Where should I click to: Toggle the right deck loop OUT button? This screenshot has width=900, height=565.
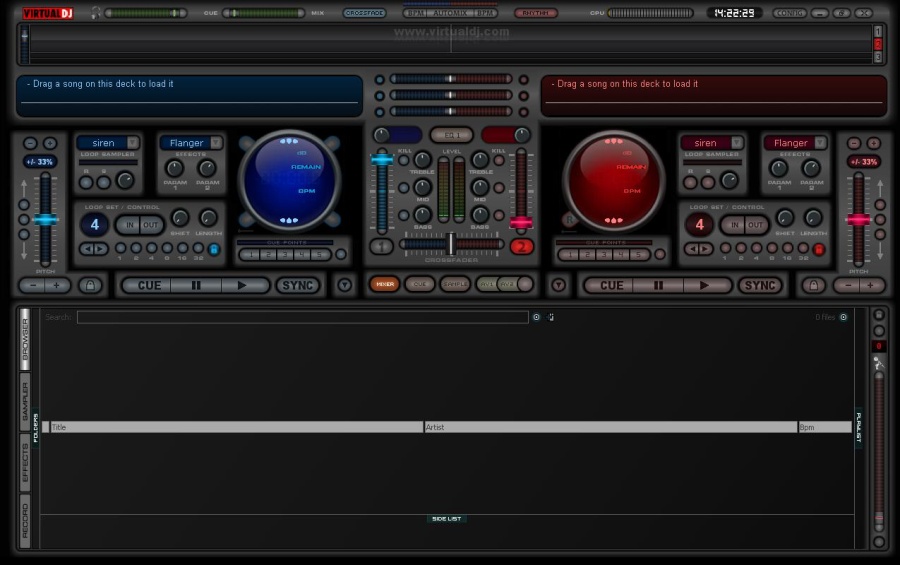pyautogui.click(x=756, y=225)
